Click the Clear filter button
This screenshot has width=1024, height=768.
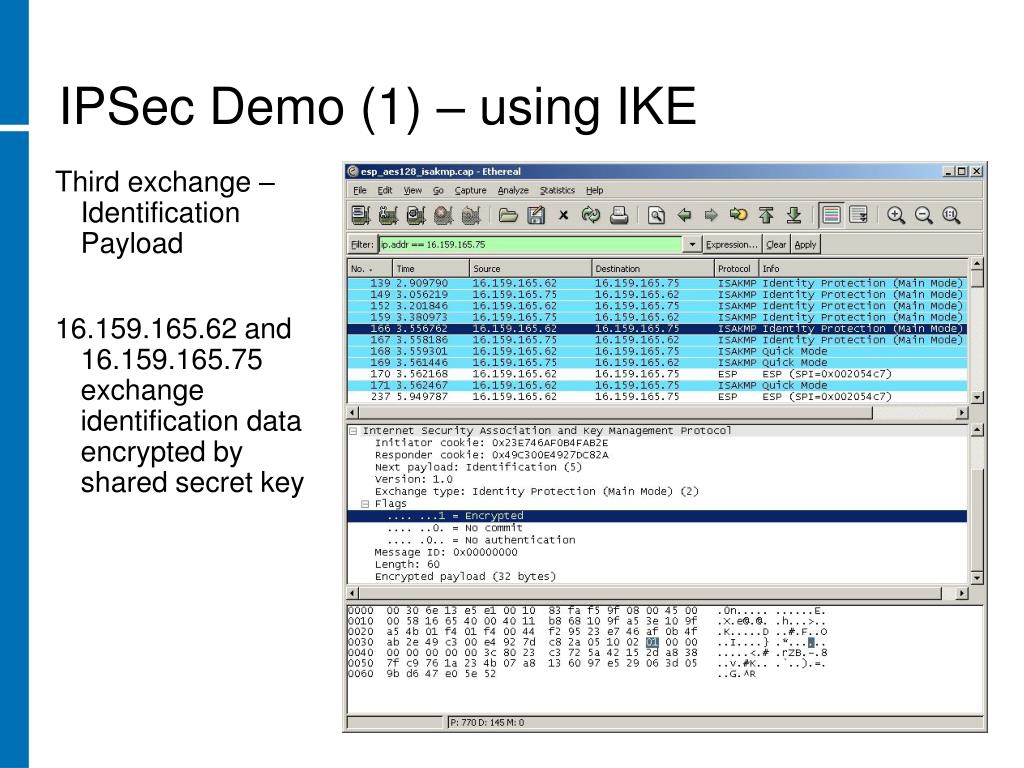(776, 244)
